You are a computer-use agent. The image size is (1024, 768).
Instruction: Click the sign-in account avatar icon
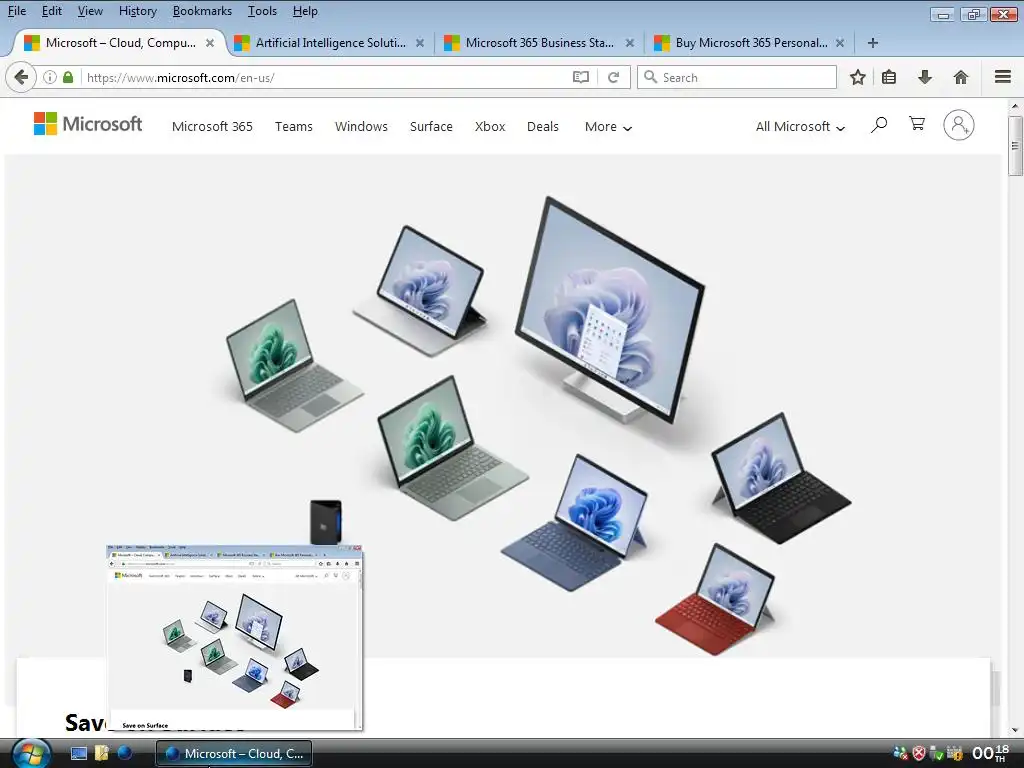(x=959, y=125)
